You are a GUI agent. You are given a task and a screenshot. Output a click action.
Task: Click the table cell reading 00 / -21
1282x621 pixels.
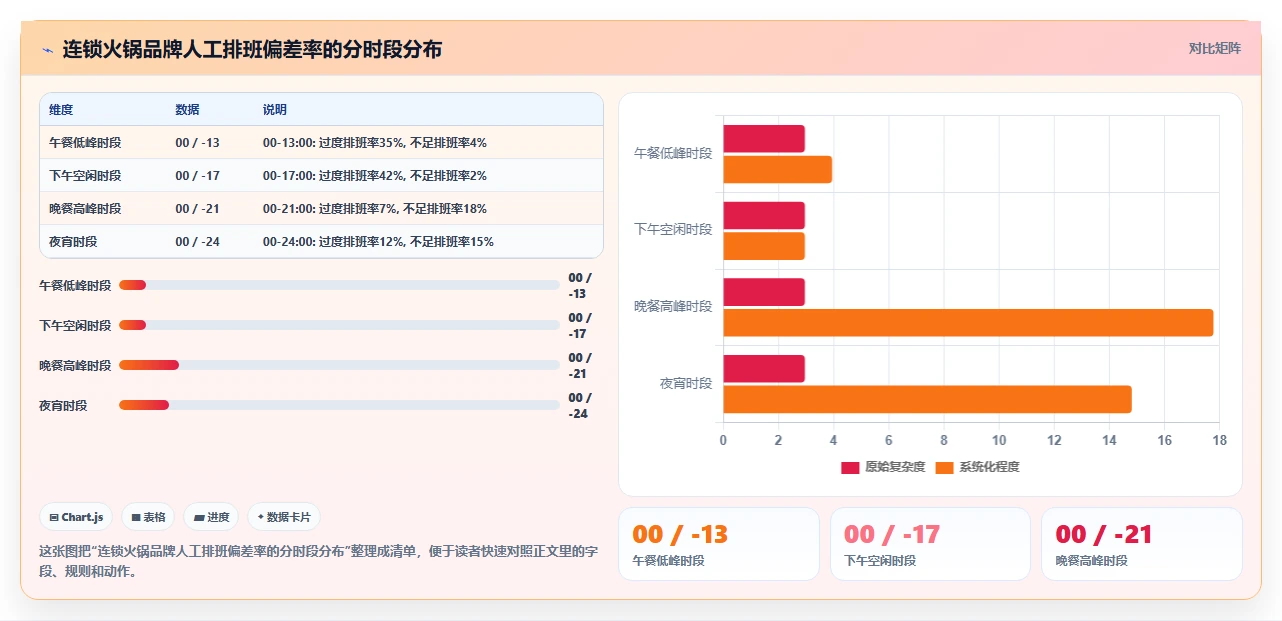(x=197, y=209)
